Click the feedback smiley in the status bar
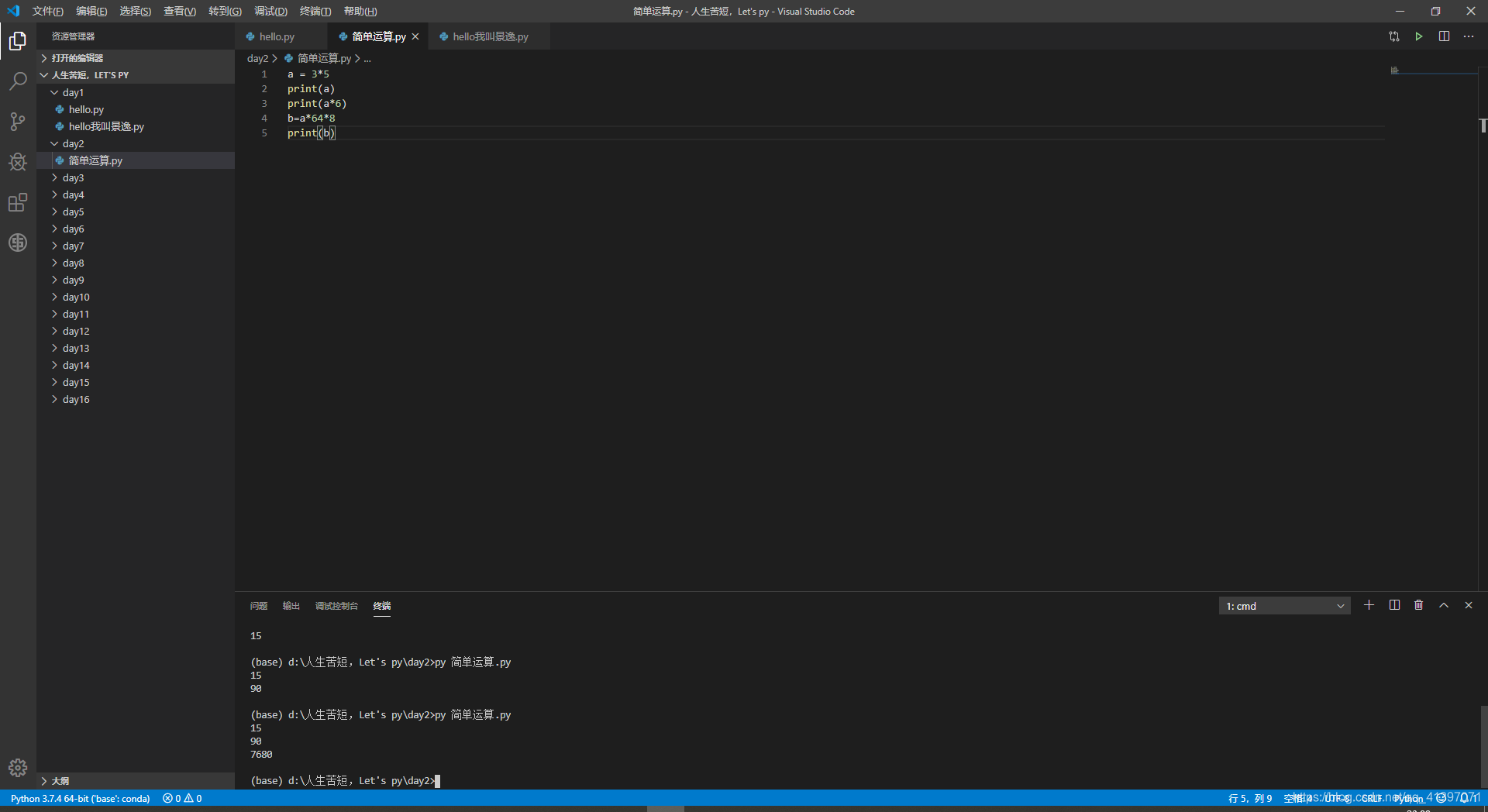 [1441, 797]
